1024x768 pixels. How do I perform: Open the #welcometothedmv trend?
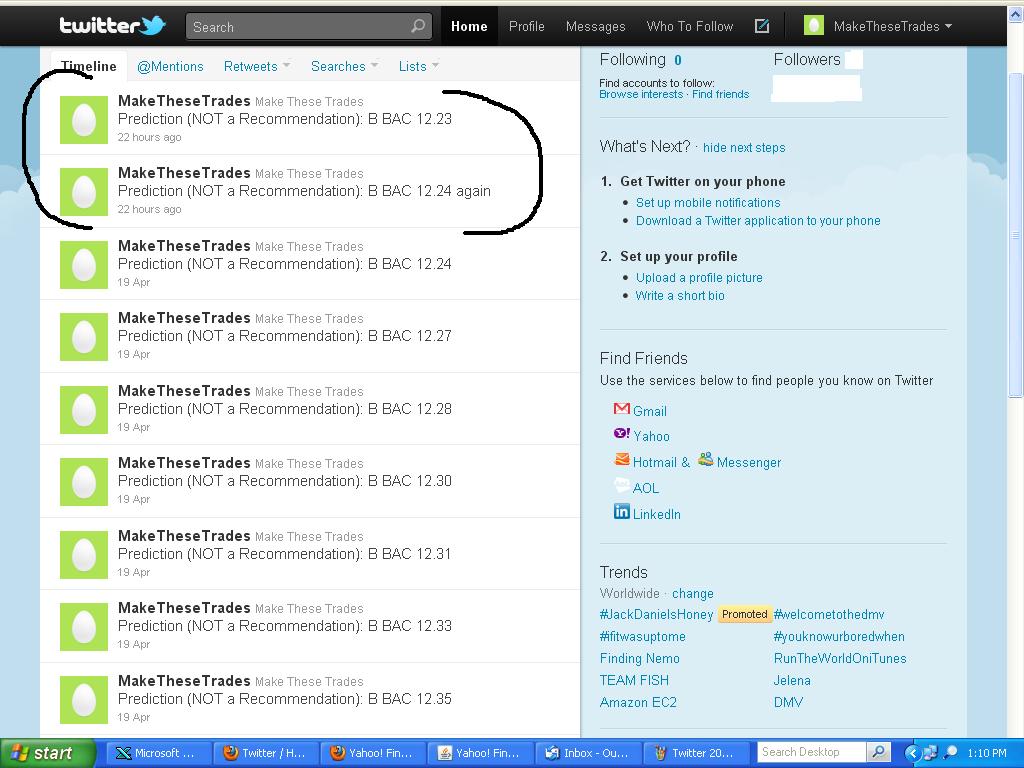click(829, 615)
